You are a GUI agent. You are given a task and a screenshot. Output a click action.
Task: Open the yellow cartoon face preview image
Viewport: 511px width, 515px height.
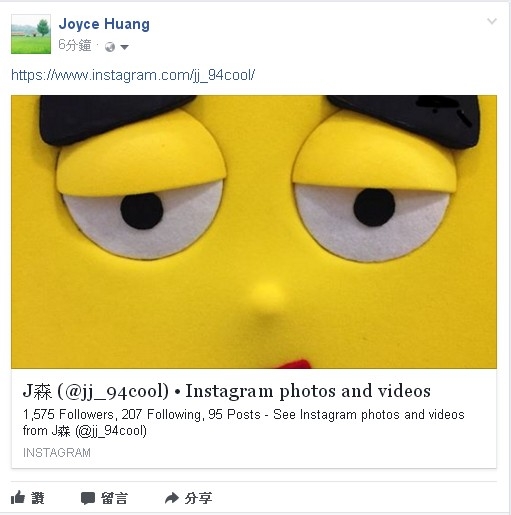coord(254,232)
